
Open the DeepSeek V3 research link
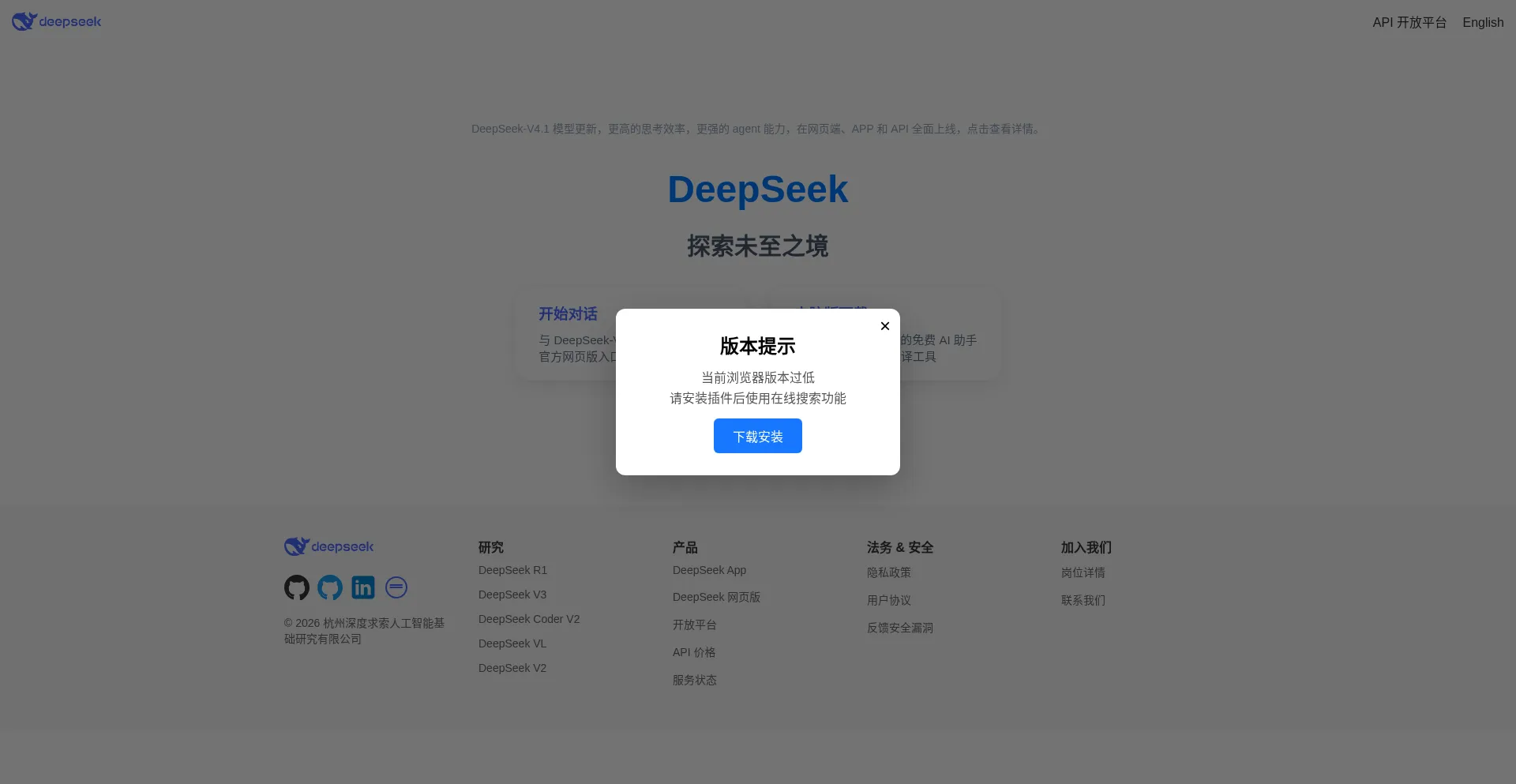[x=512, y=595]
